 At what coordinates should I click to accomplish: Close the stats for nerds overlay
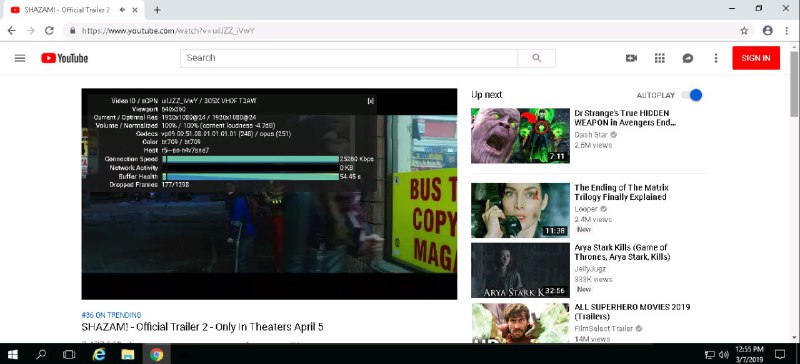pos(371,101)
